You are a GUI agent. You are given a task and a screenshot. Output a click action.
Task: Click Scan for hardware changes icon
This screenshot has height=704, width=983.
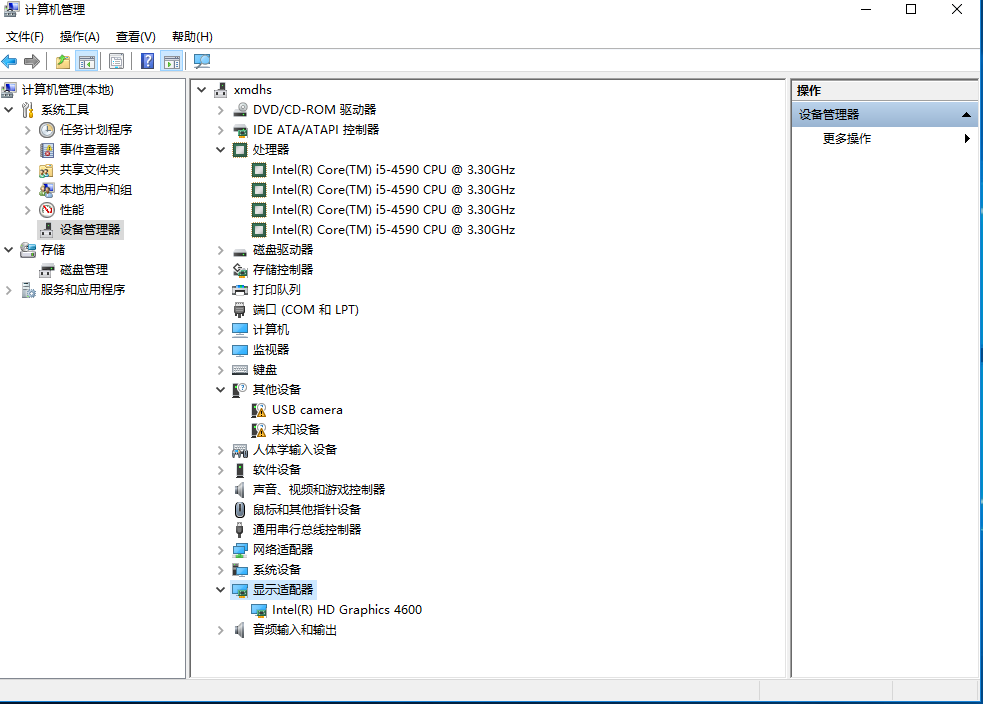tap(202, 61)
